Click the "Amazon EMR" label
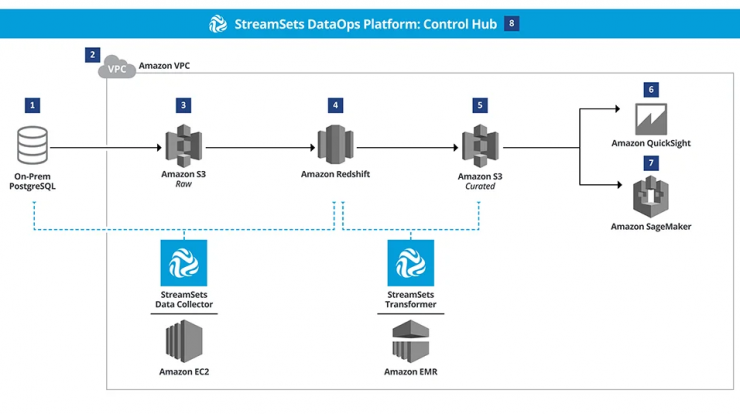The height and width of the screenshot is (414, 740). coord(411,372)
